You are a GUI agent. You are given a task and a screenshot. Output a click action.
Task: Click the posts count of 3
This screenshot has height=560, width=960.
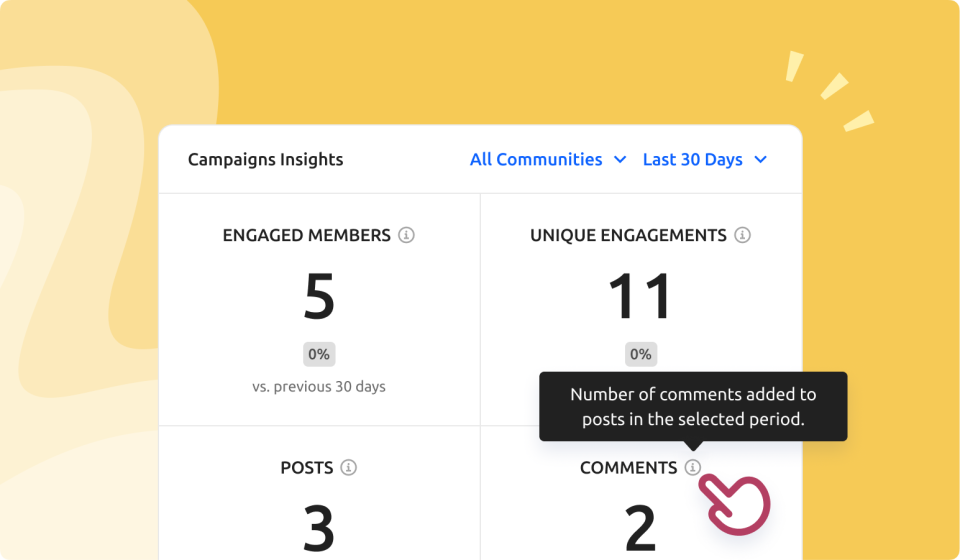[319, 527]
